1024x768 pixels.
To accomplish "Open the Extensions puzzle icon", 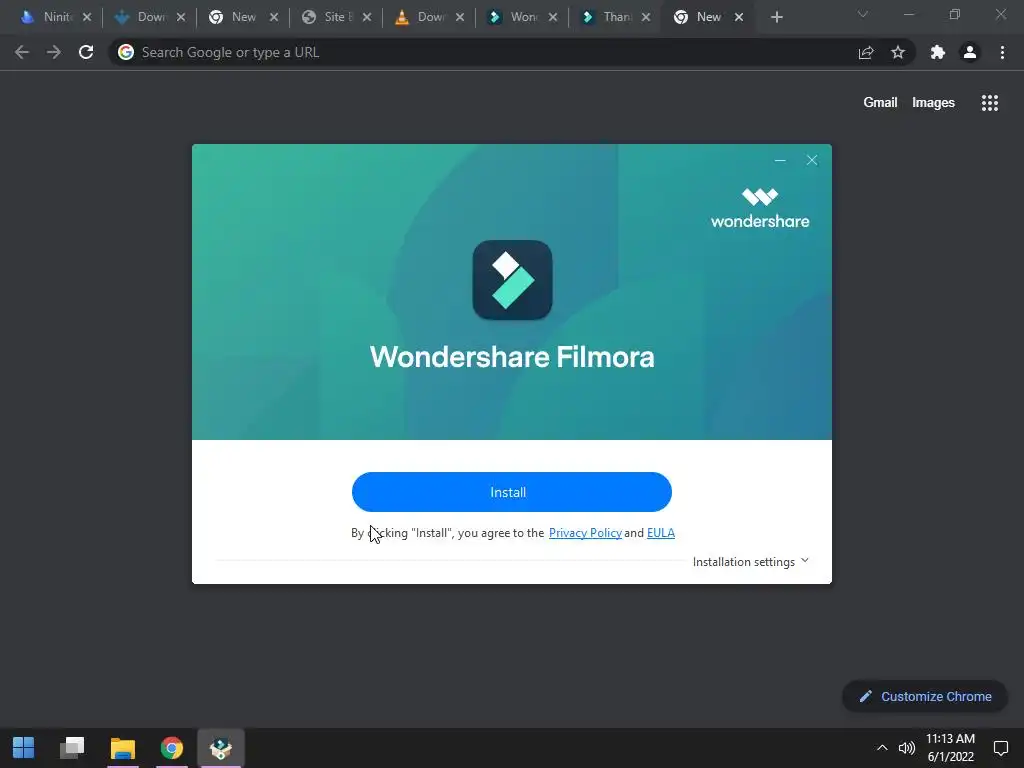I will pyautogui.click(x=938, y=52).
